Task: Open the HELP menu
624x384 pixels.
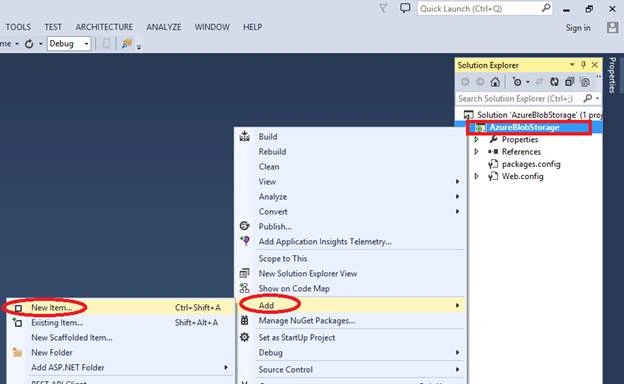Action: tap(253, 27)
